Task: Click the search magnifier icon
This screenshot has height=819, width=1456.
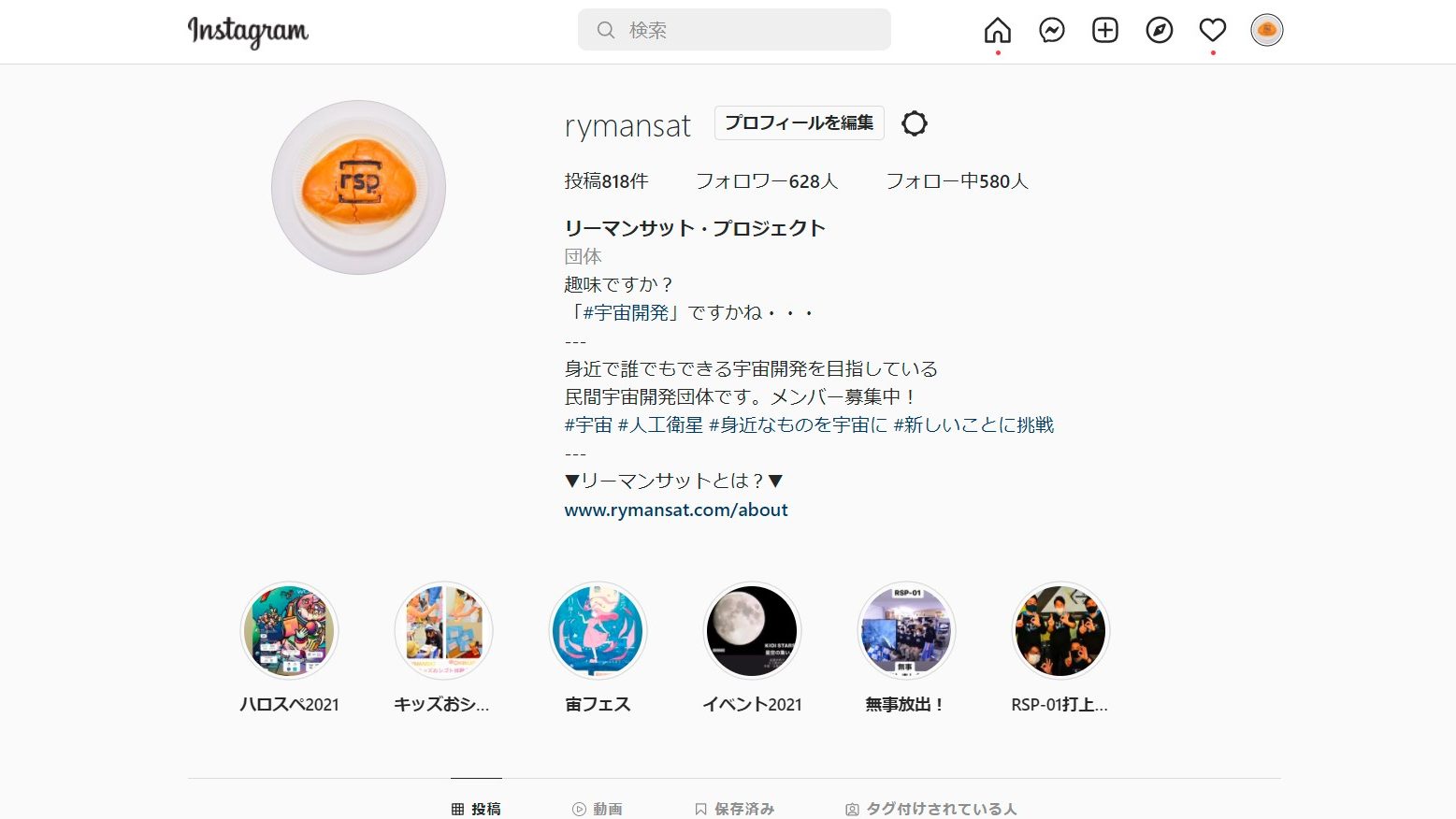Action: pos(606,30)
